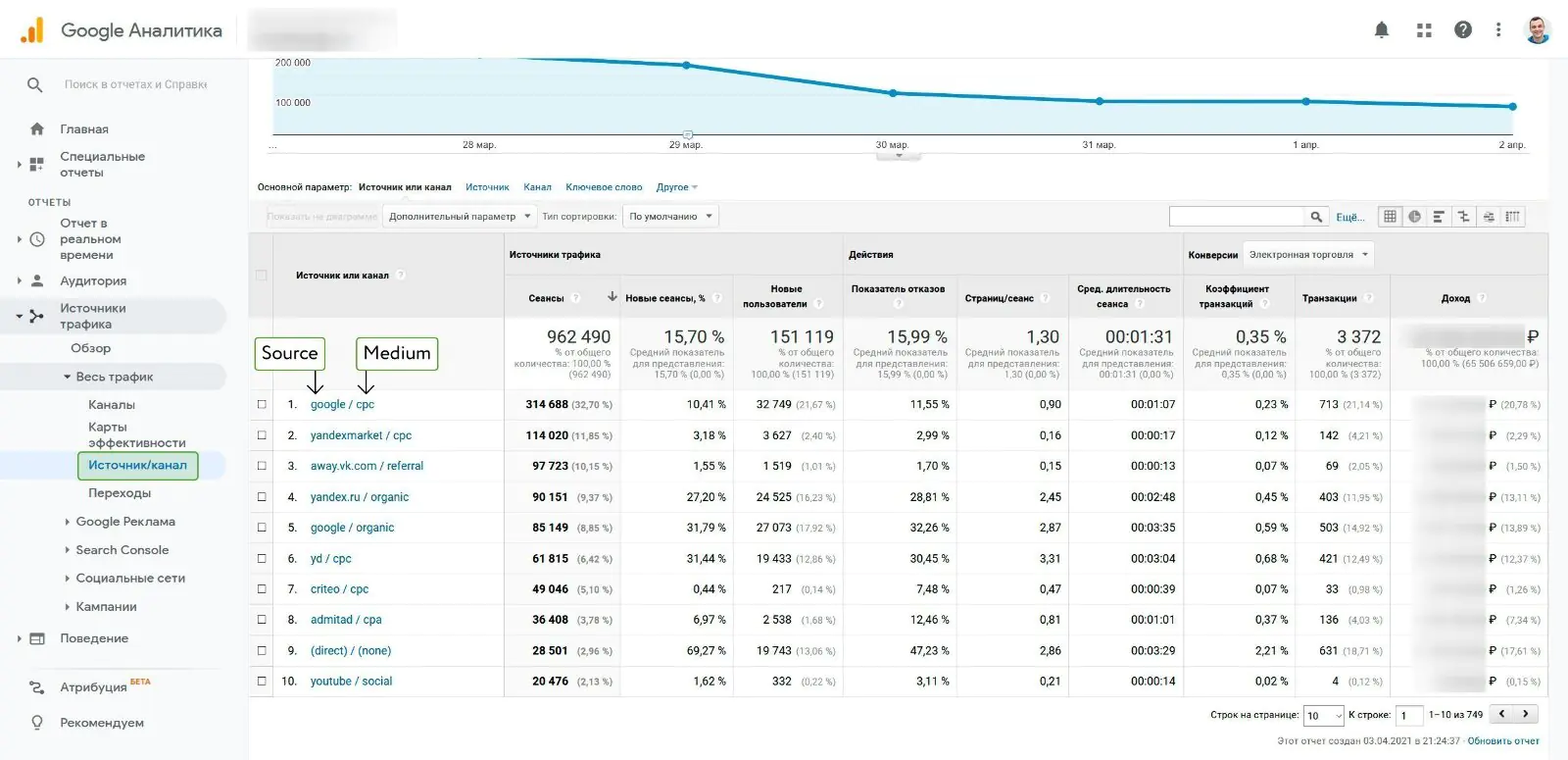The height and width of the screenshot is (760, 1568).
Task: Click the Источники трафика acquisition icon
Action: click(37, 316)
